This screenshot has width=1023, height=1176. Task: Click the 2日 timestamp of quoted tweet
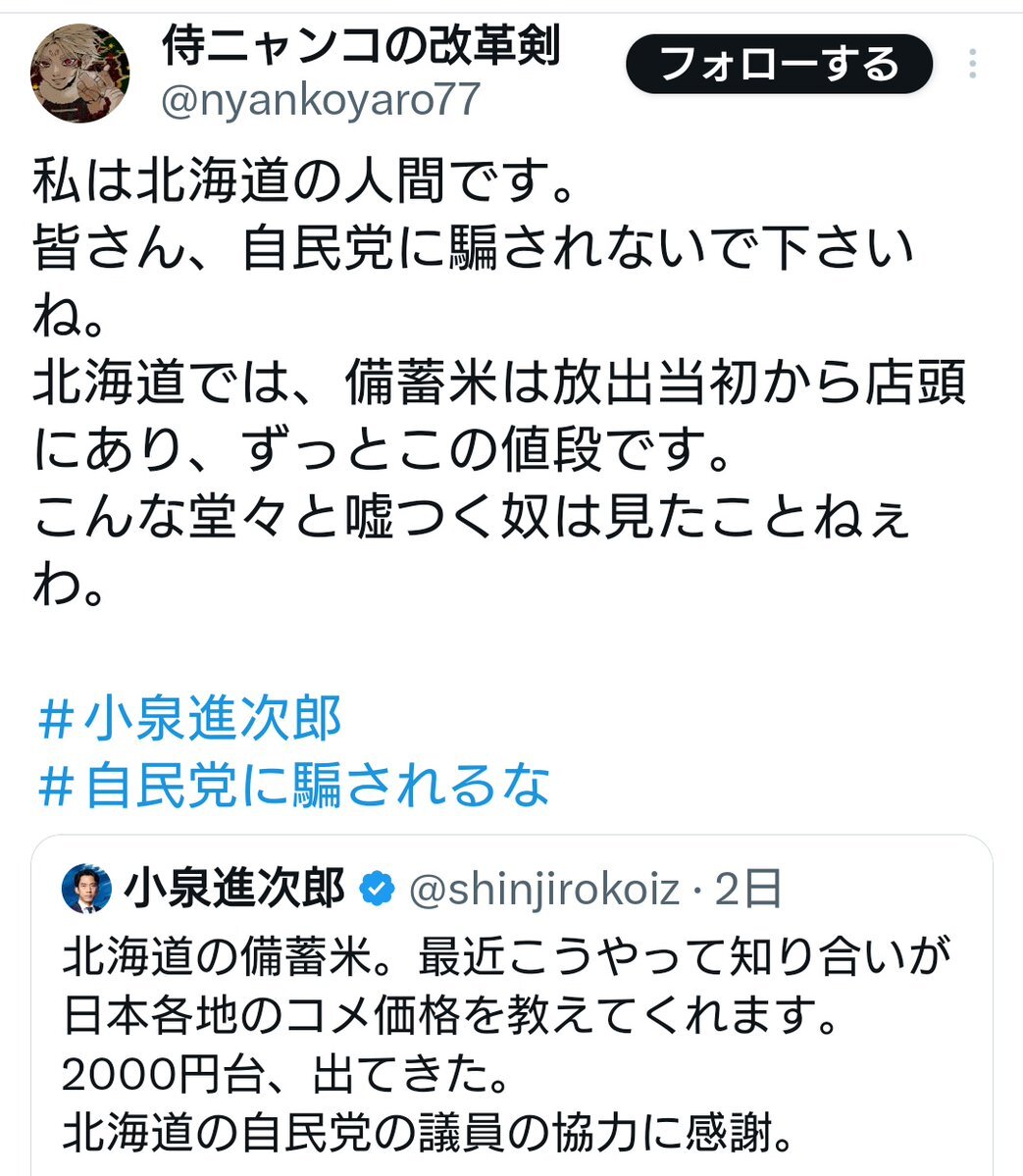pyautogui.click(x=747, y=890)
